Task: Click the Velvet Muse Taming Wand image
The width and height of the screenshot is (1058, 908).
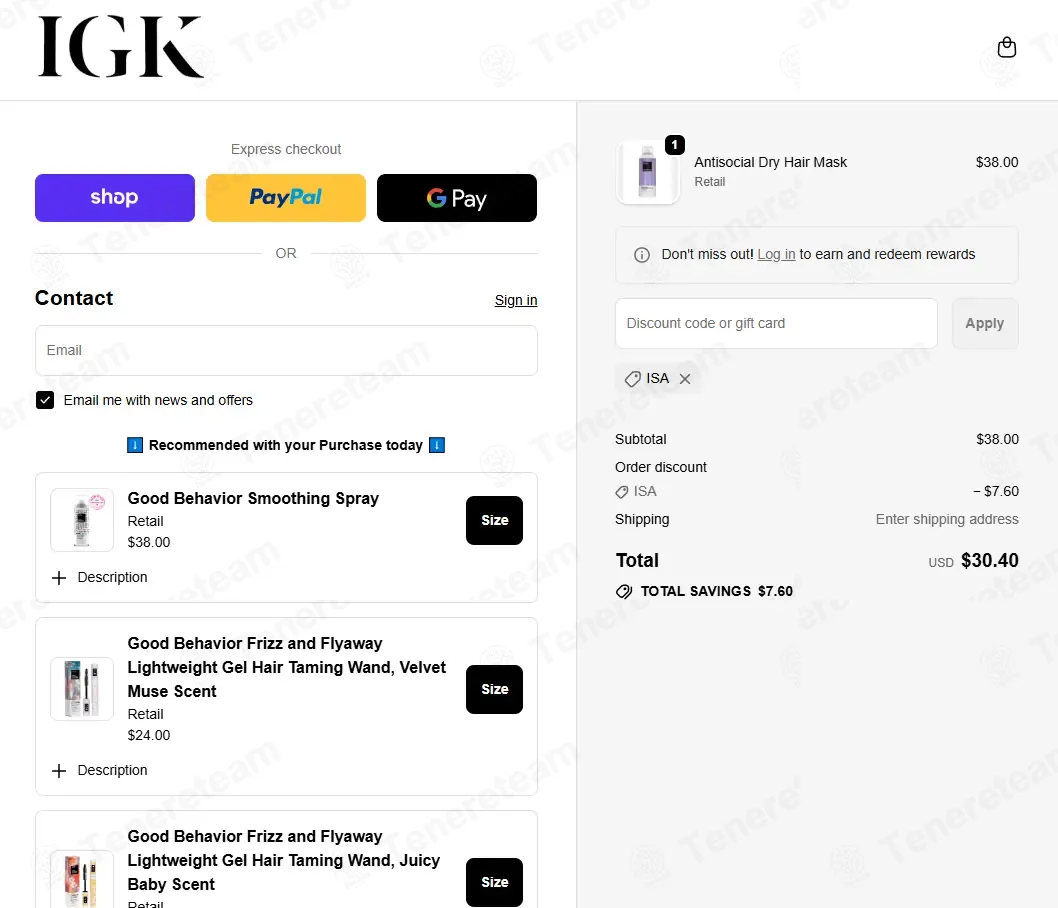Action: coord(82,689)
